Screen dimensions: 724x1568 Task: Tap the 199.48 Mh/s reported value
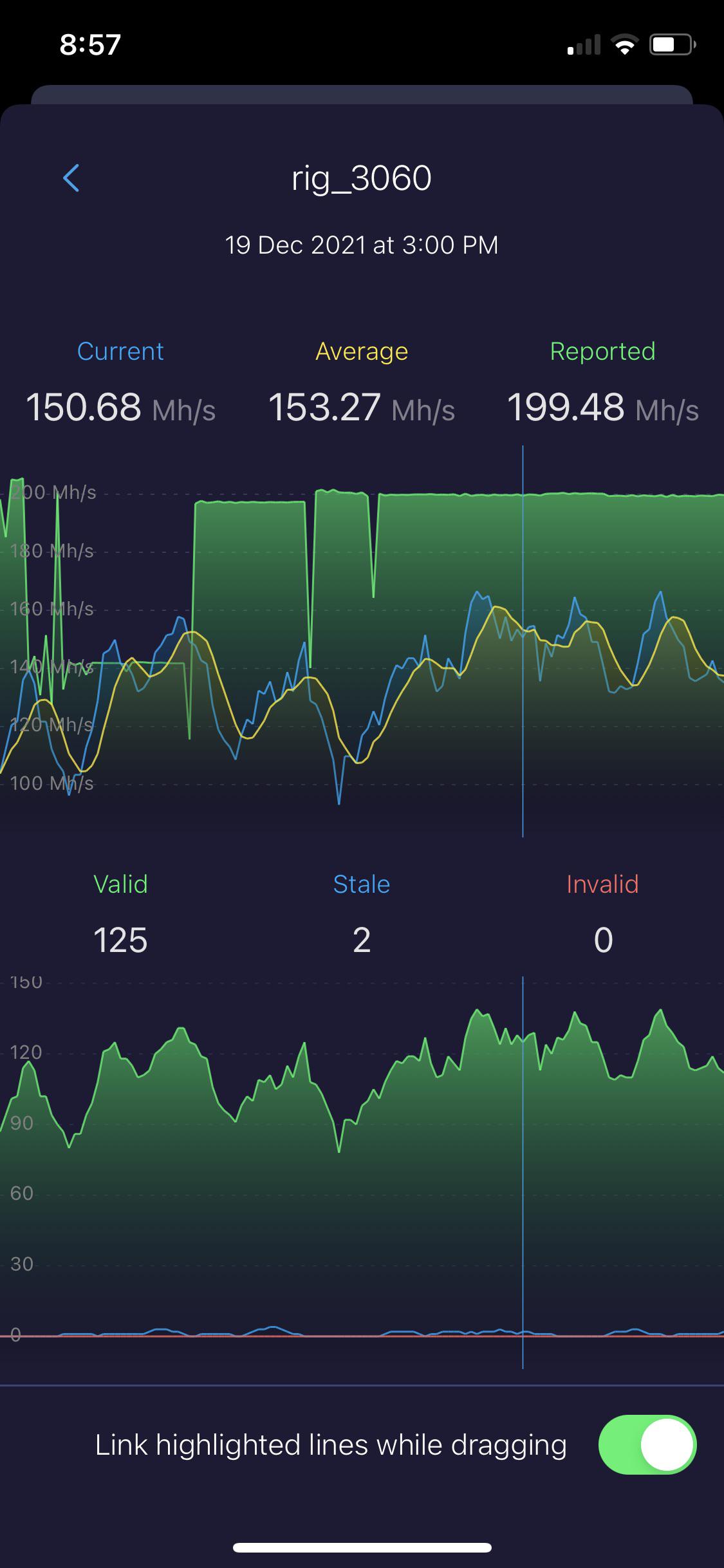point(603,407)
